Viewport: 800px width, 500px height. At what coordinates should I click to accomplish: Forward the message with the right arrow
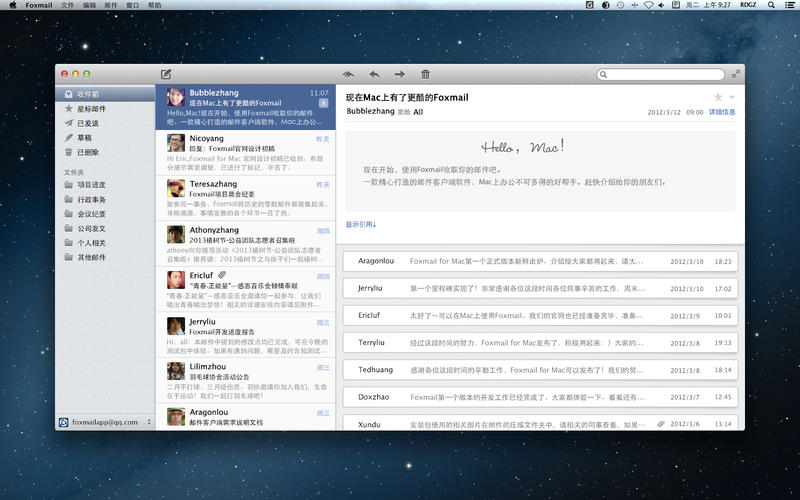click(399, 74)
